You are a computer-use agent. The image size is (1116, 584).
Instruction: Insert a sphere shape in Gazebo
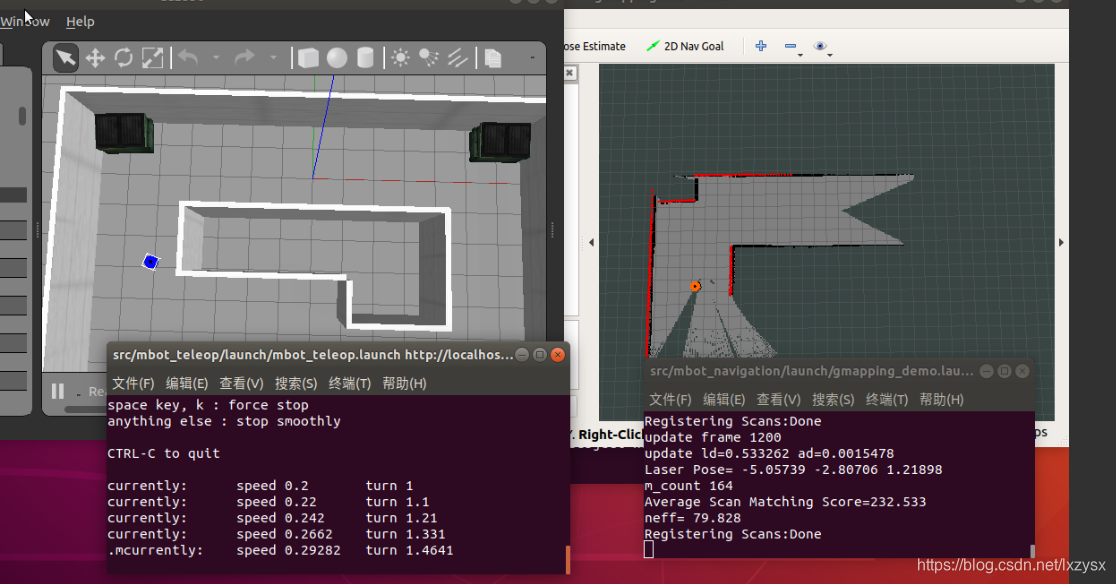coord(337,58)
